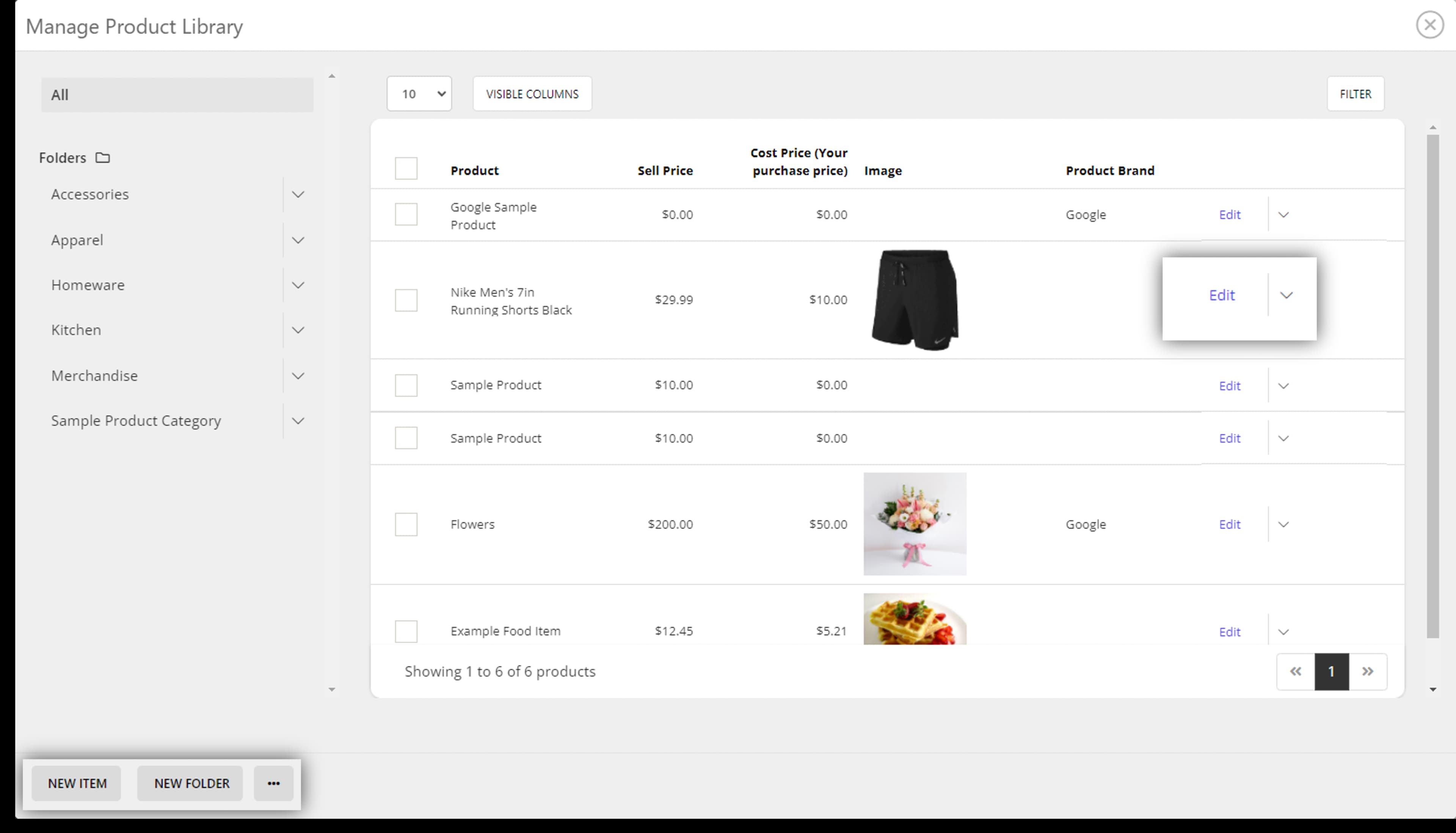Open the page size dropdown showing 10
1456x833 pixels.
click(419, 93)
